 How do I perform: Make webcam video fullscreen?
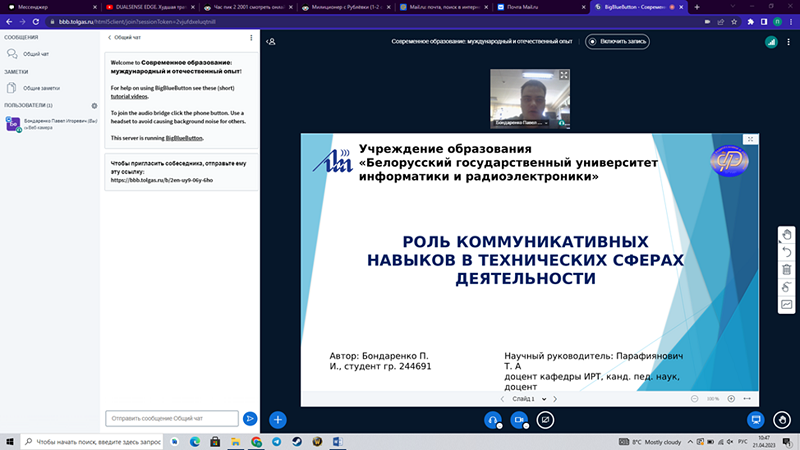[x=563, y=76]
